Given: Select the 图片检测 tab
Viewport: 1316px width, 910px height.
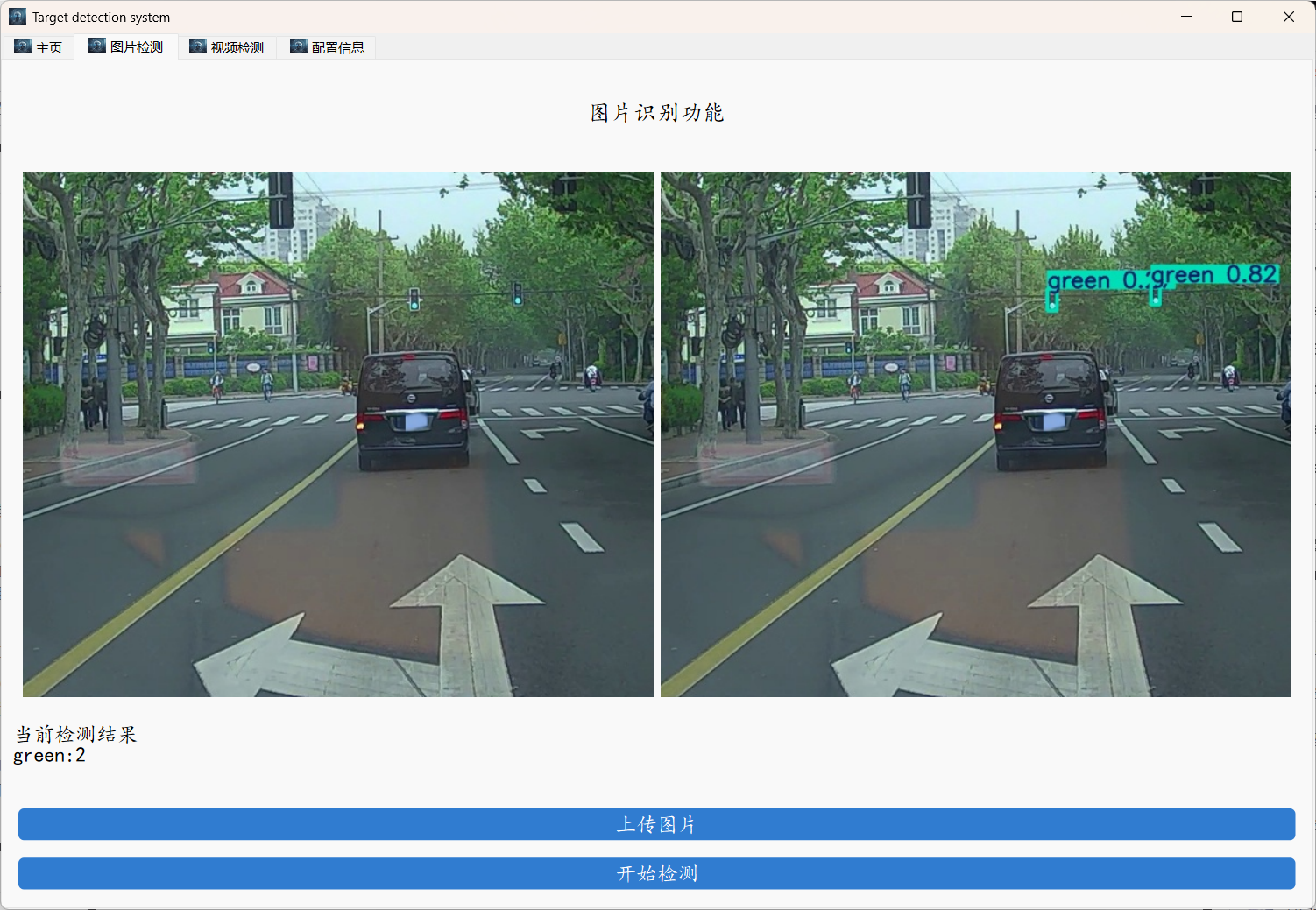Looking at the screenshot, I should 126,46.
